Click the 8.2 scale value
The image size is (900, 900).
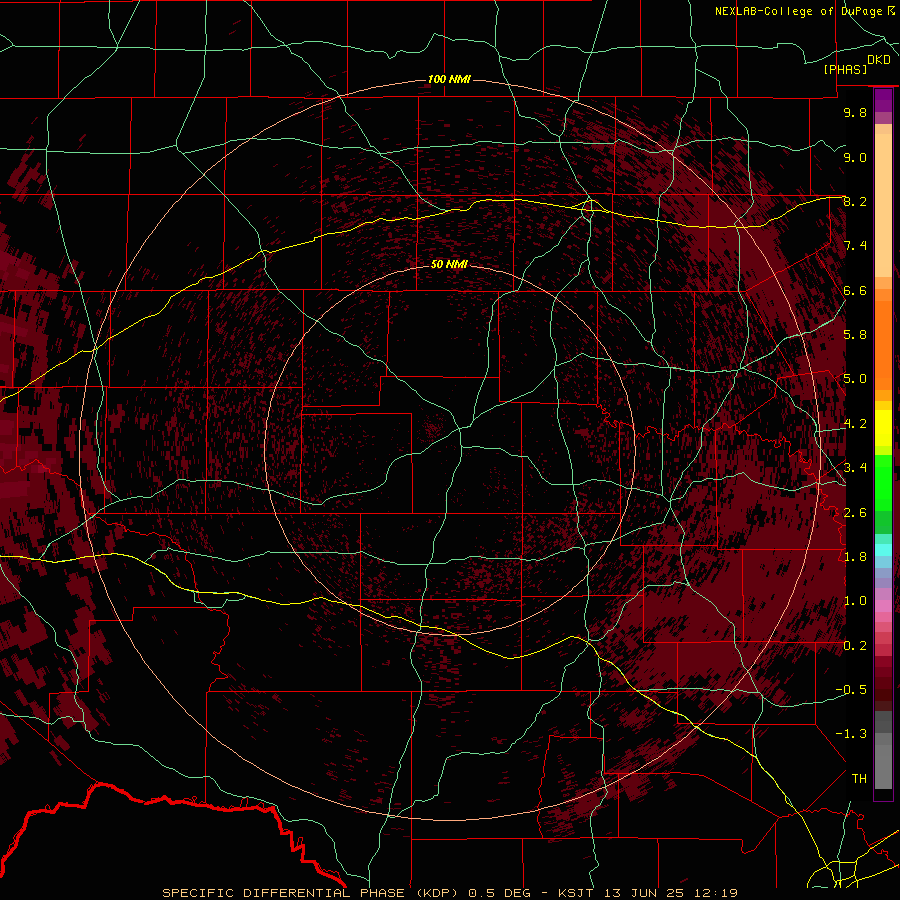855,201
